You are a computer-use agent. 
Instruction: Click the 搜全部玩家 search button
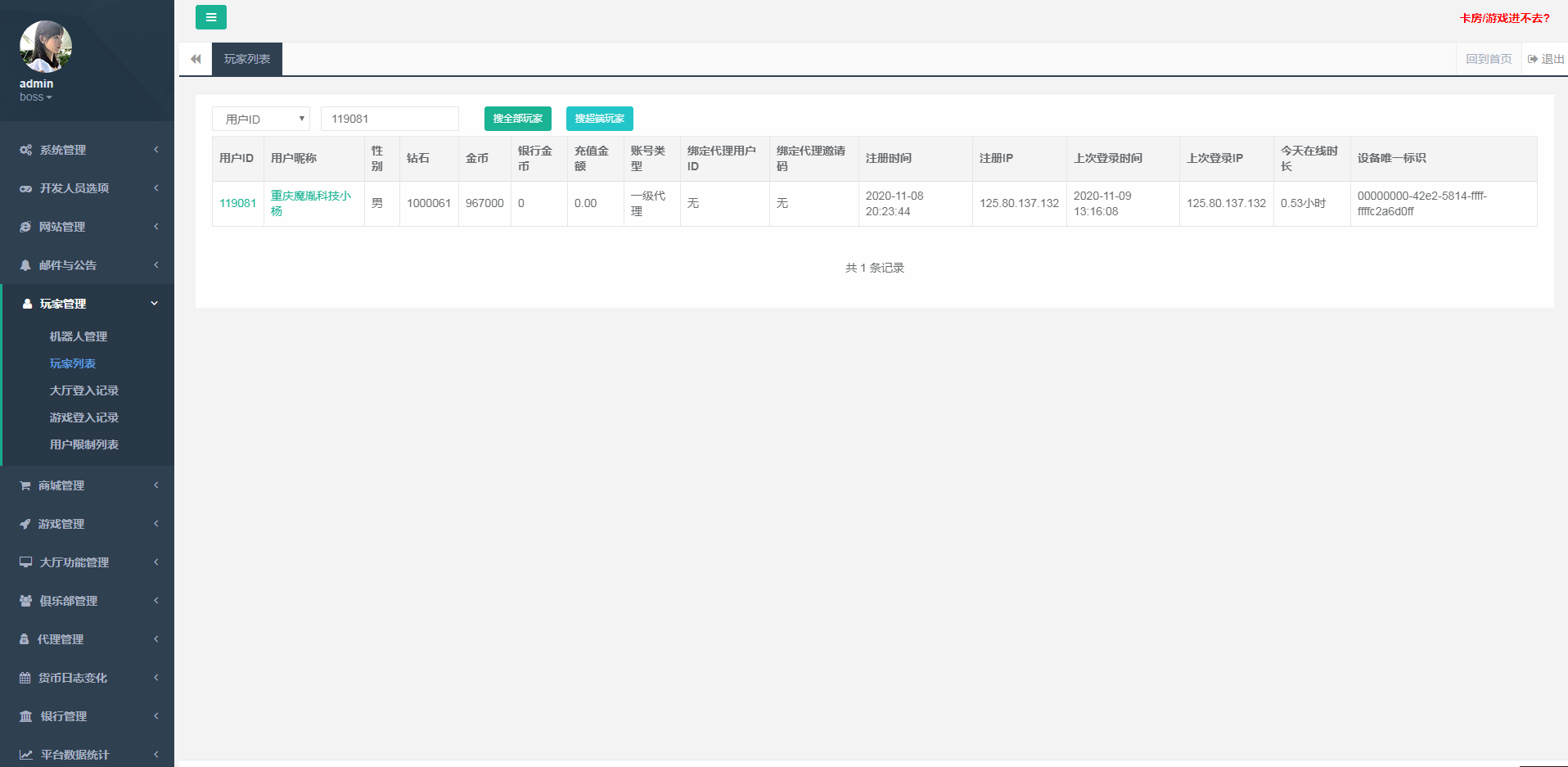pyautogui.click(x=518, y=119)
